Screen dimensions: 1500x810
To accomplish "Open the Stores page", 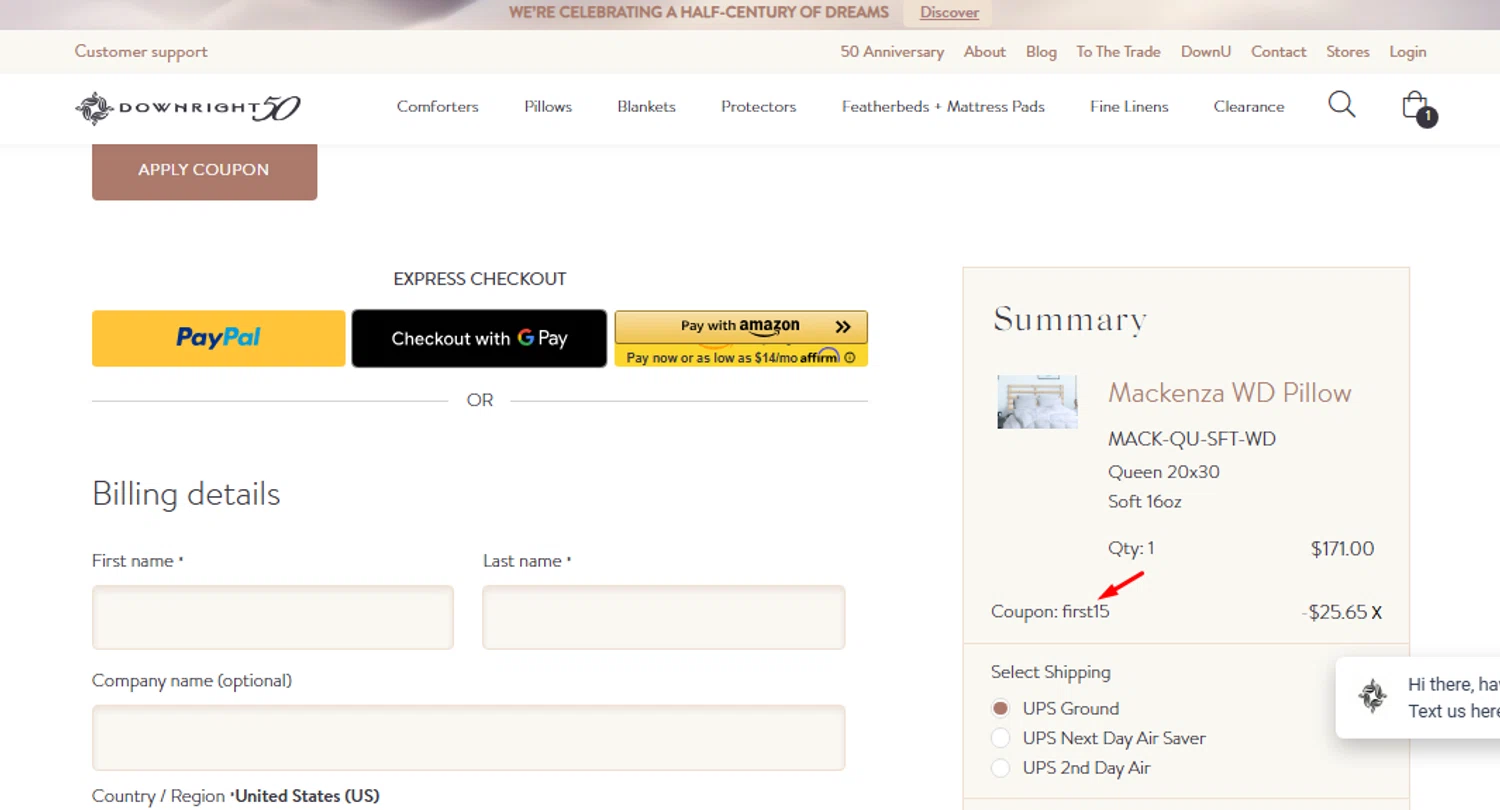I will 1347,51.
